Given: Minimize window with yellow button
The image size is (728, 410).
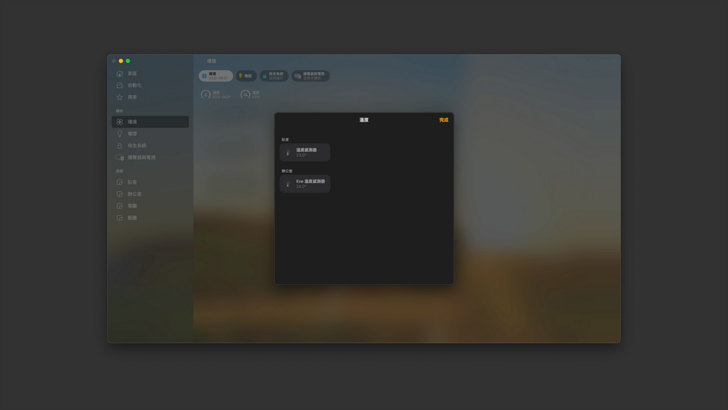Looking at the screenshot, I should click(121, 61).
